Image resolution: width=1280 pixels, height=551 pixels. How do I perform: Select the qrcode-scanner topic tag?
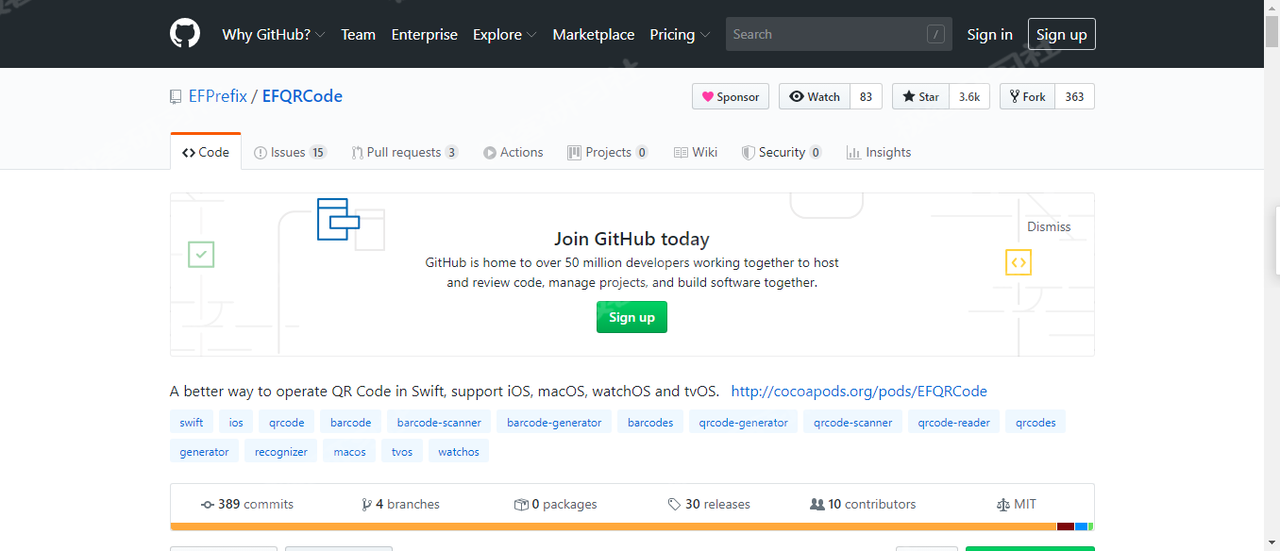click(x=853, y=422)
